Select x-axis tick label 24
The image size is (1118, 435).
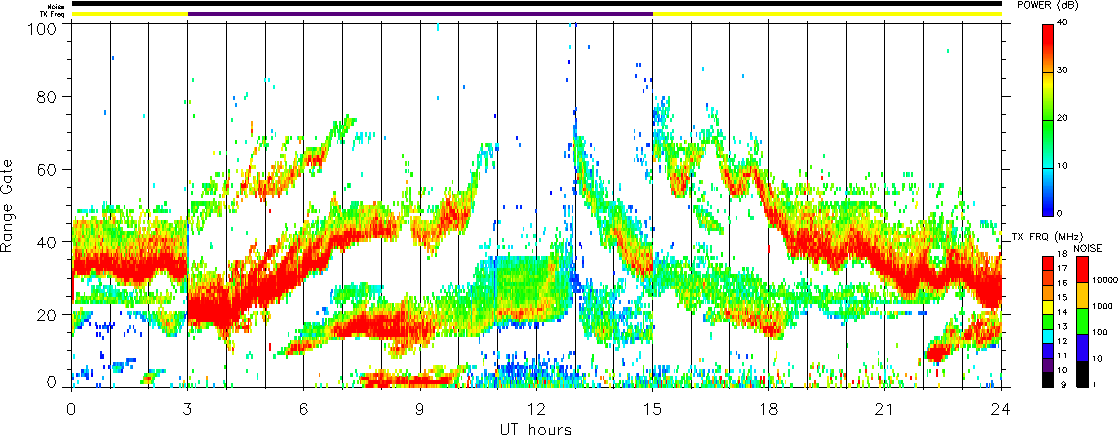1001,407
